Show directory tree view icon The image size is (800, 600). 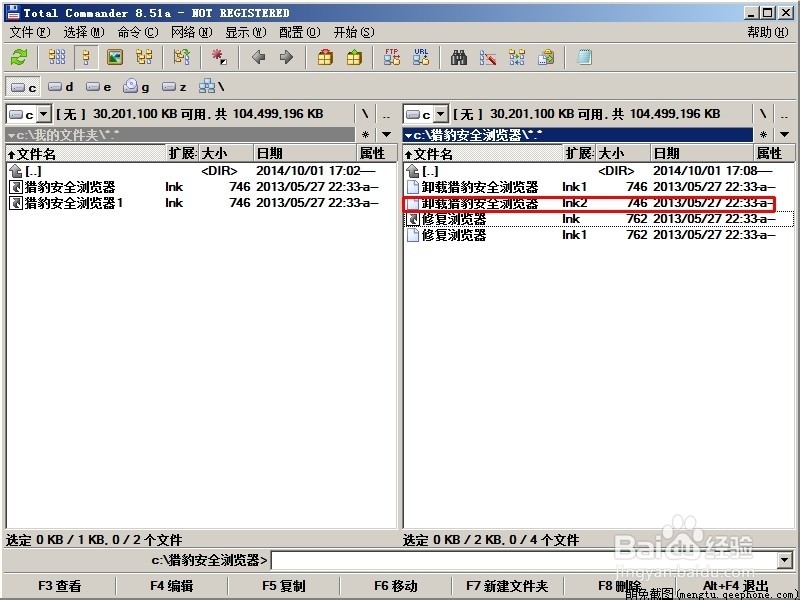144,57
